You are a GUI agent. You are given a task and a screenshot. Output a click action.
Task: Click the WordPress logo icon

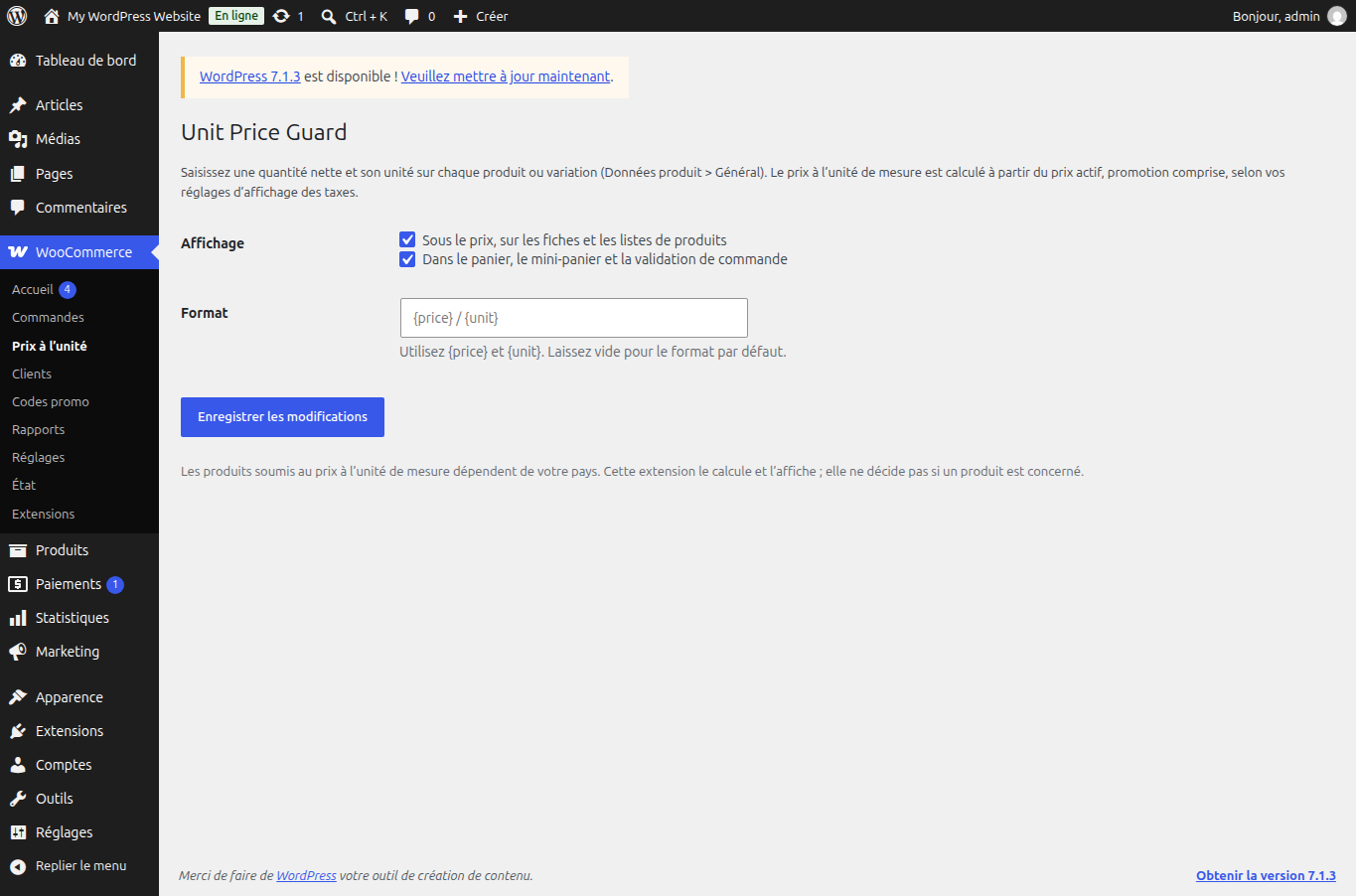pos(17,16)
